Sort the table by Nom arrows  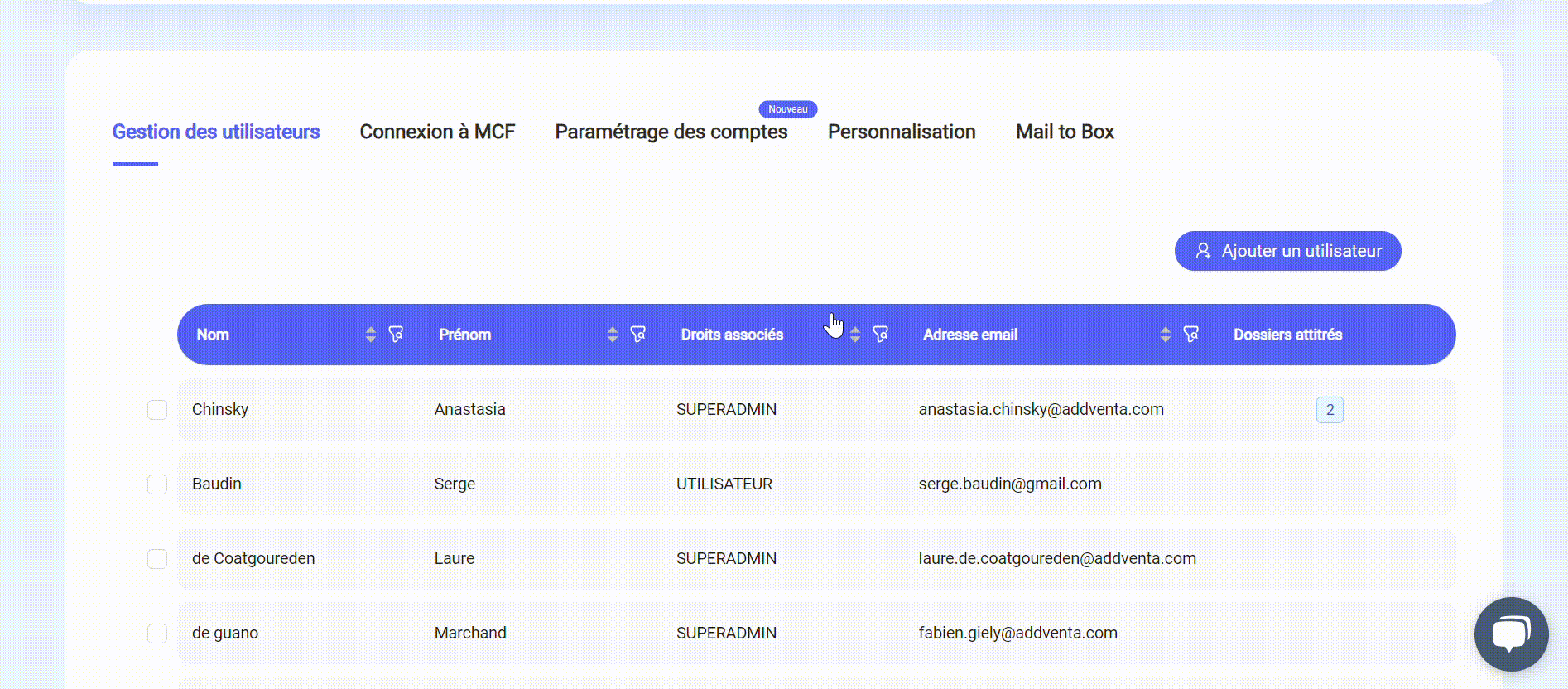370,335
